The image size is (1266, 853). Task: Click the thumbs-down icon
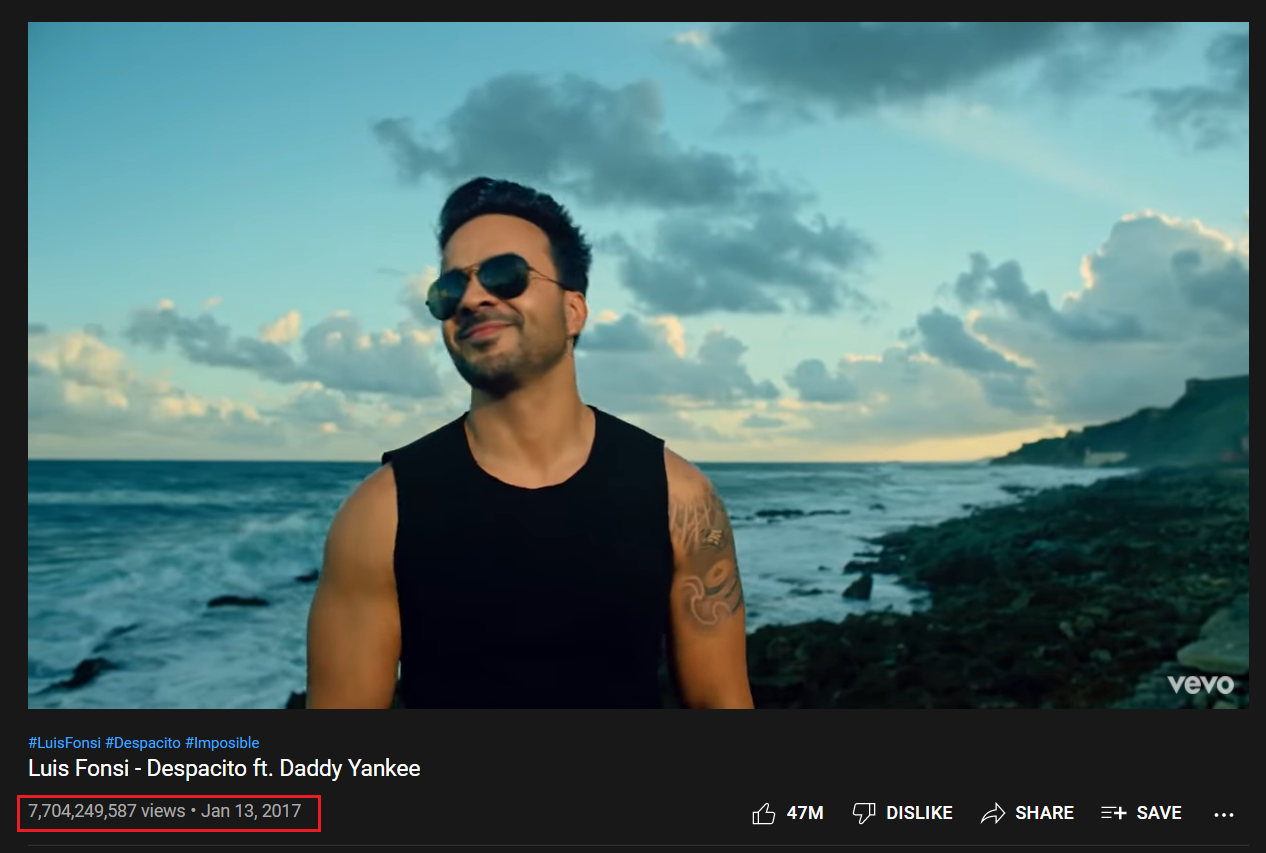pyautogui.click(x=864, y=813)
